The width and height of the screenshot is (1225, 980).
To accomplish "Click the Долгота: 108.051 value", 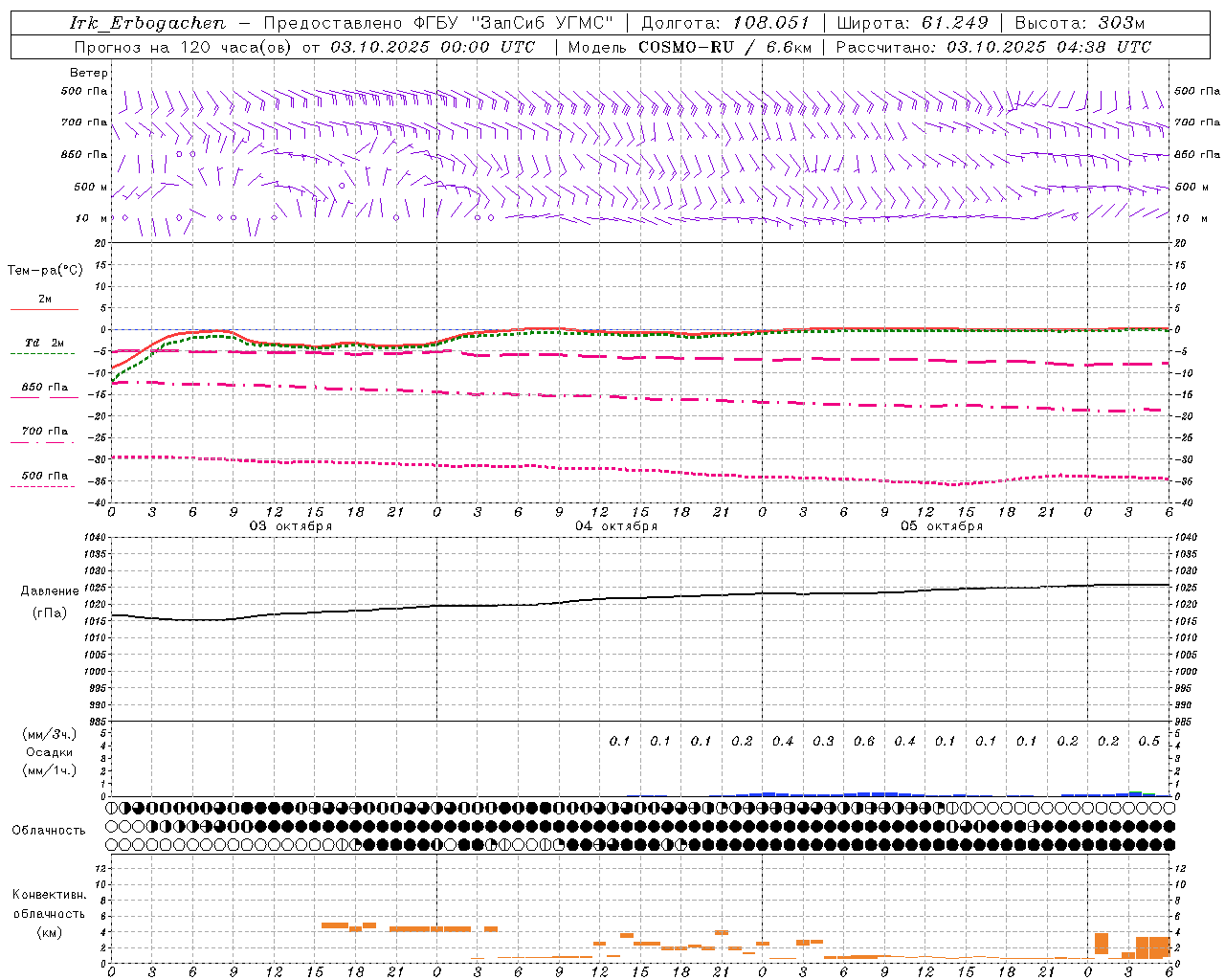I will coord(725,23).
